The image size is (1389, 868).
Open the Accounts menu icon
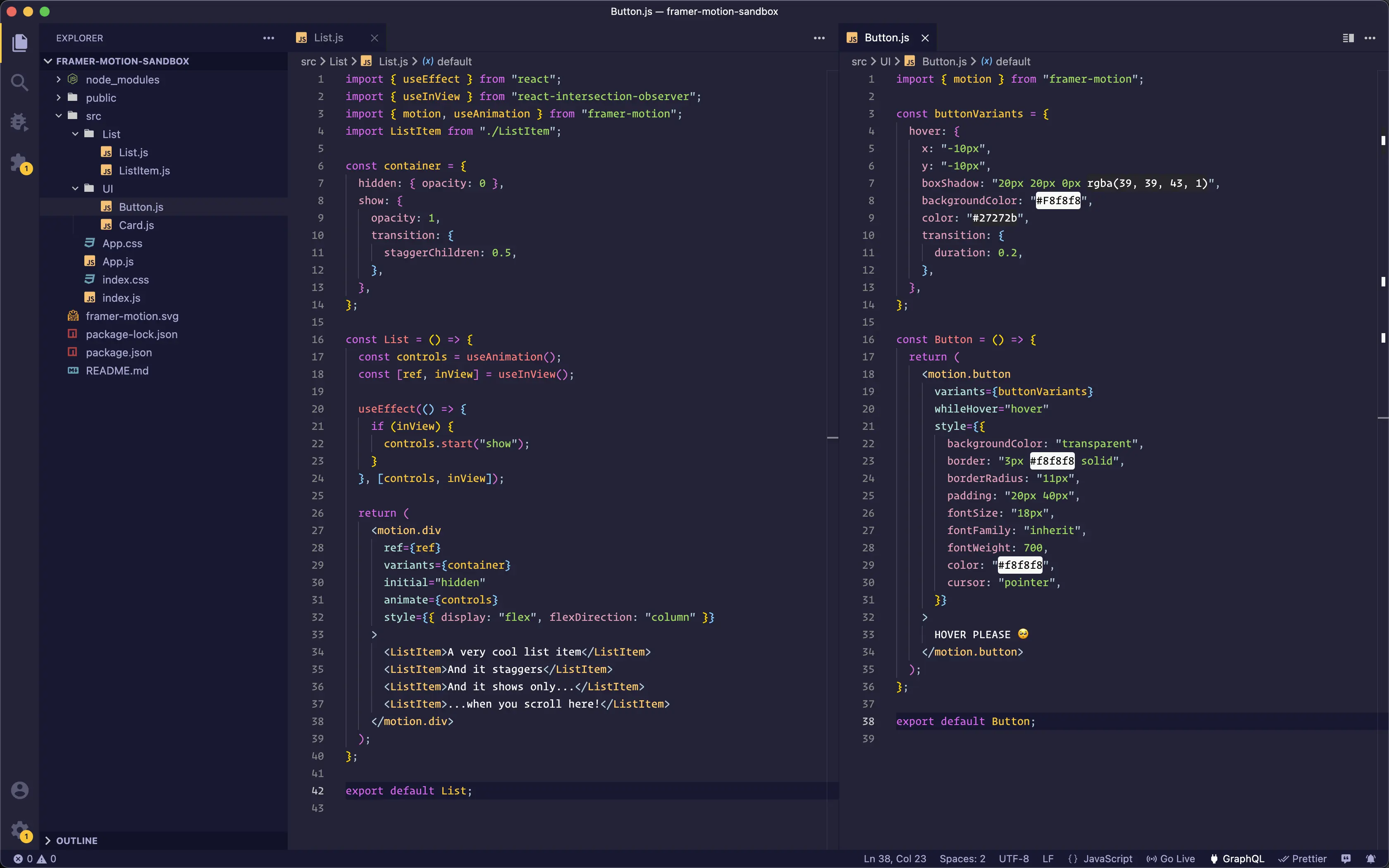(x=19, y=790)
